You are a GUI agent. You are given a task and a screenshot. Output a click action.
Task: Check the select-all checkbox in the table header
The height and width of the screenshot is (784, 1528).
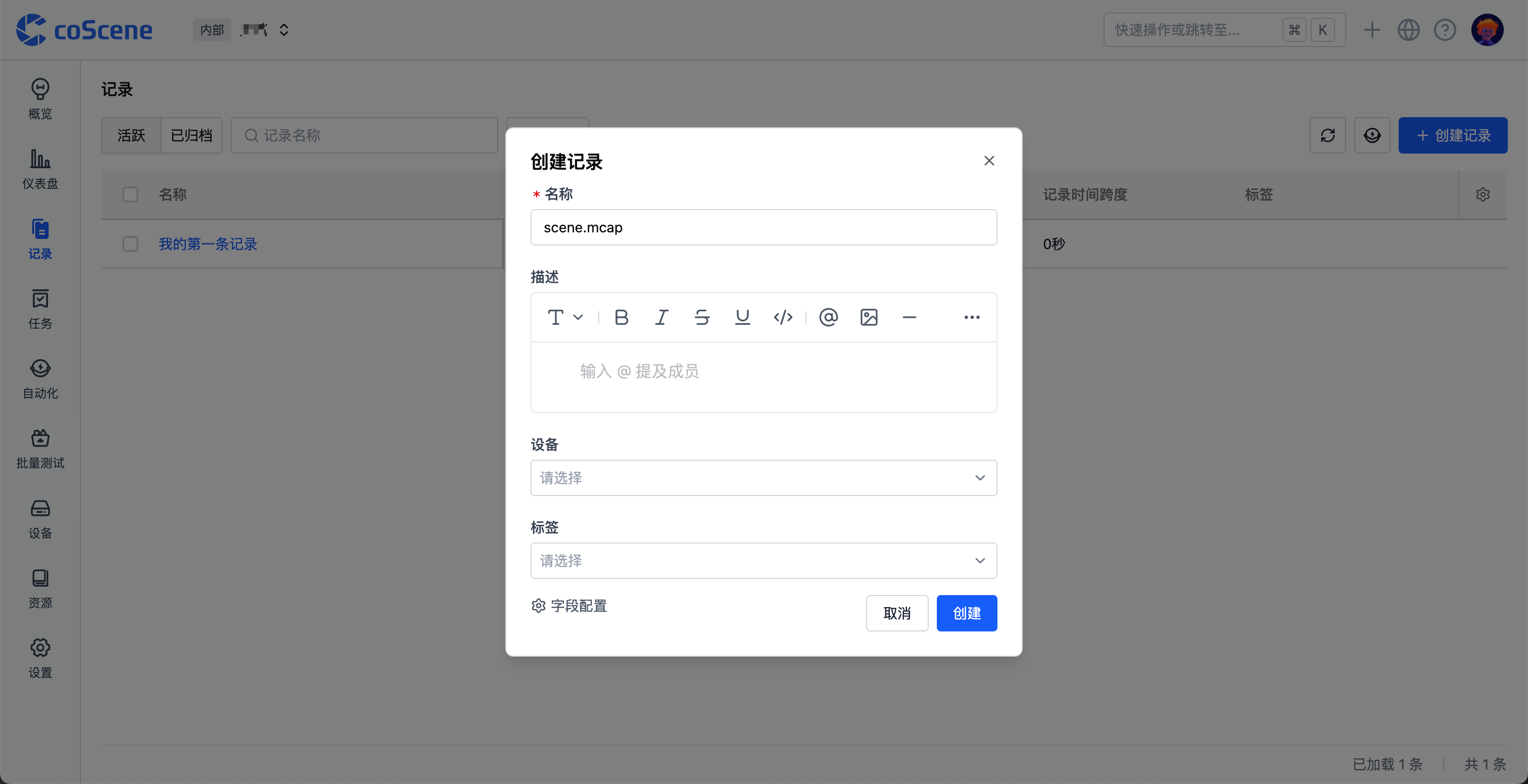click(x=130, y=194)
